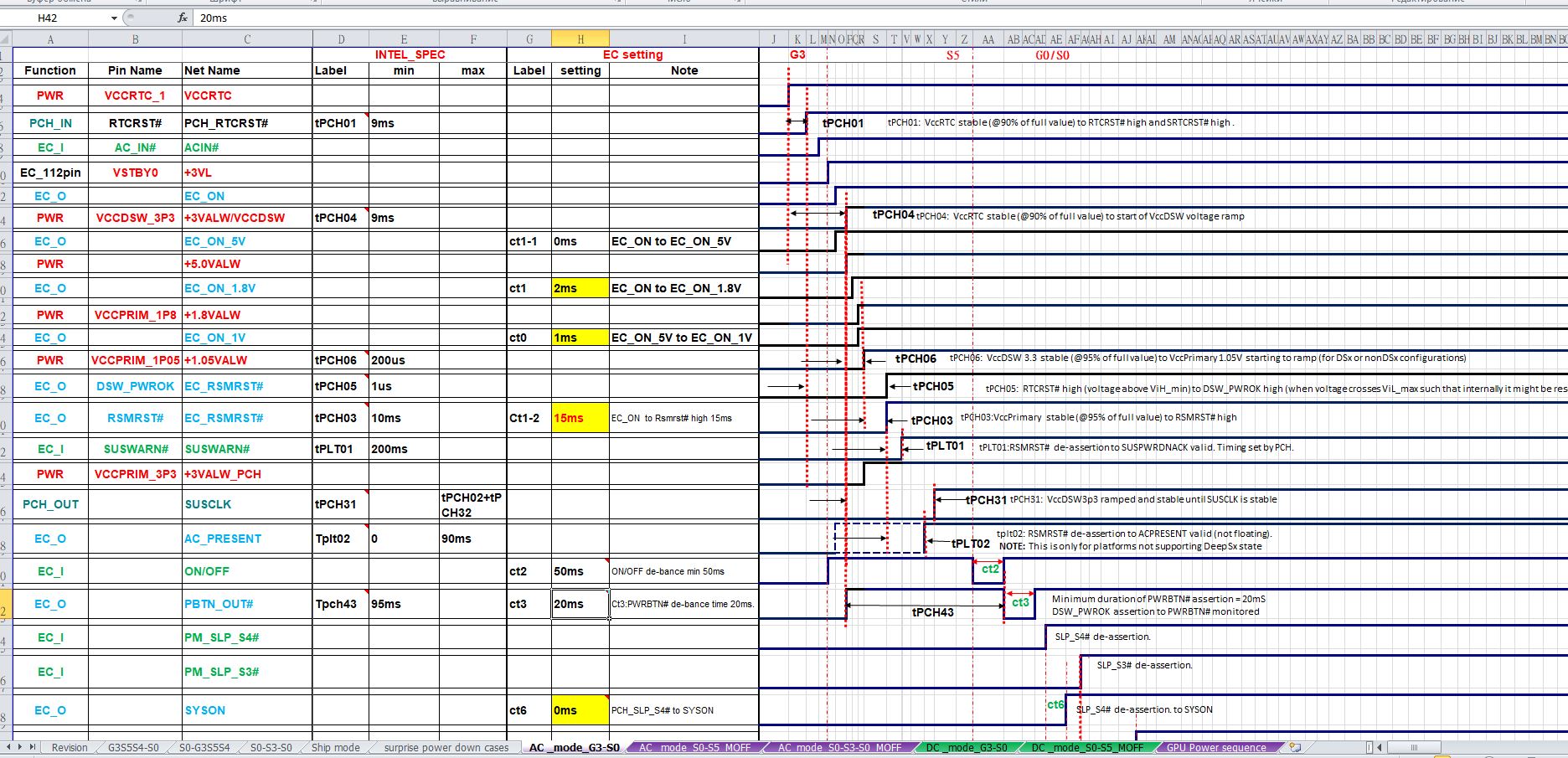Click the 'DSW_PWROK' pin name cell

[x=135, y=386]
